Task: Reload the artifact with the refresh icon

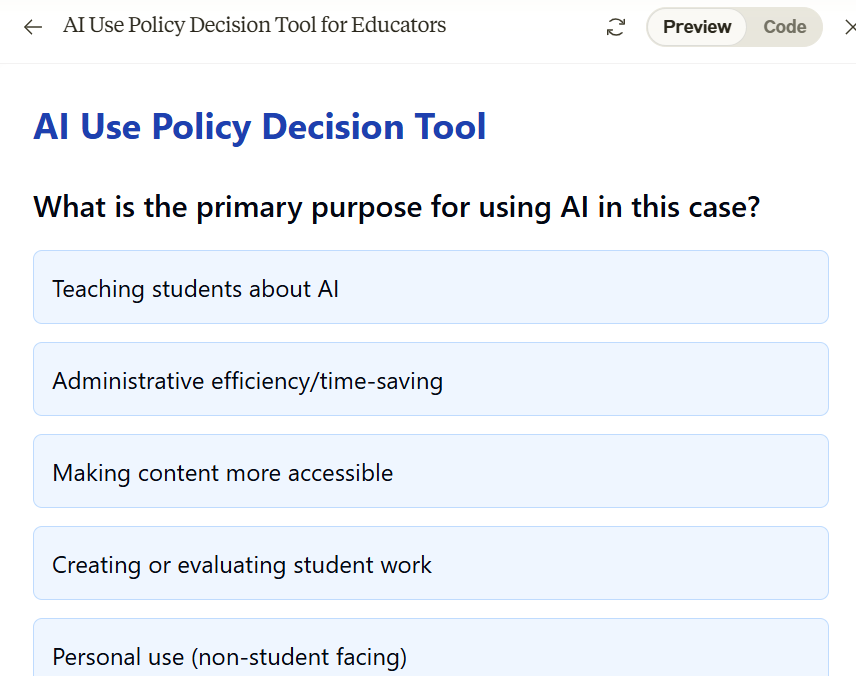Action: point(616,27)
